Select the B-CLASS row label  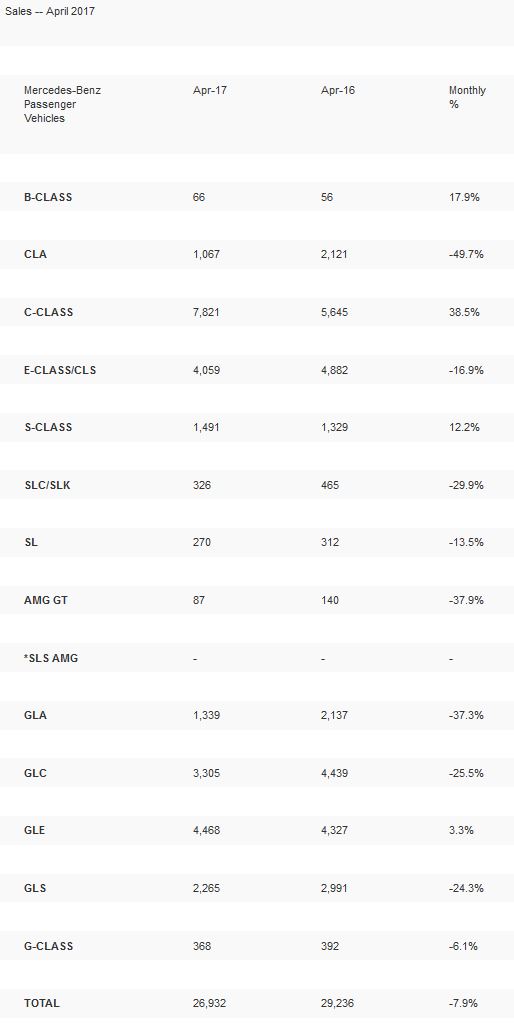pos(48,197)
